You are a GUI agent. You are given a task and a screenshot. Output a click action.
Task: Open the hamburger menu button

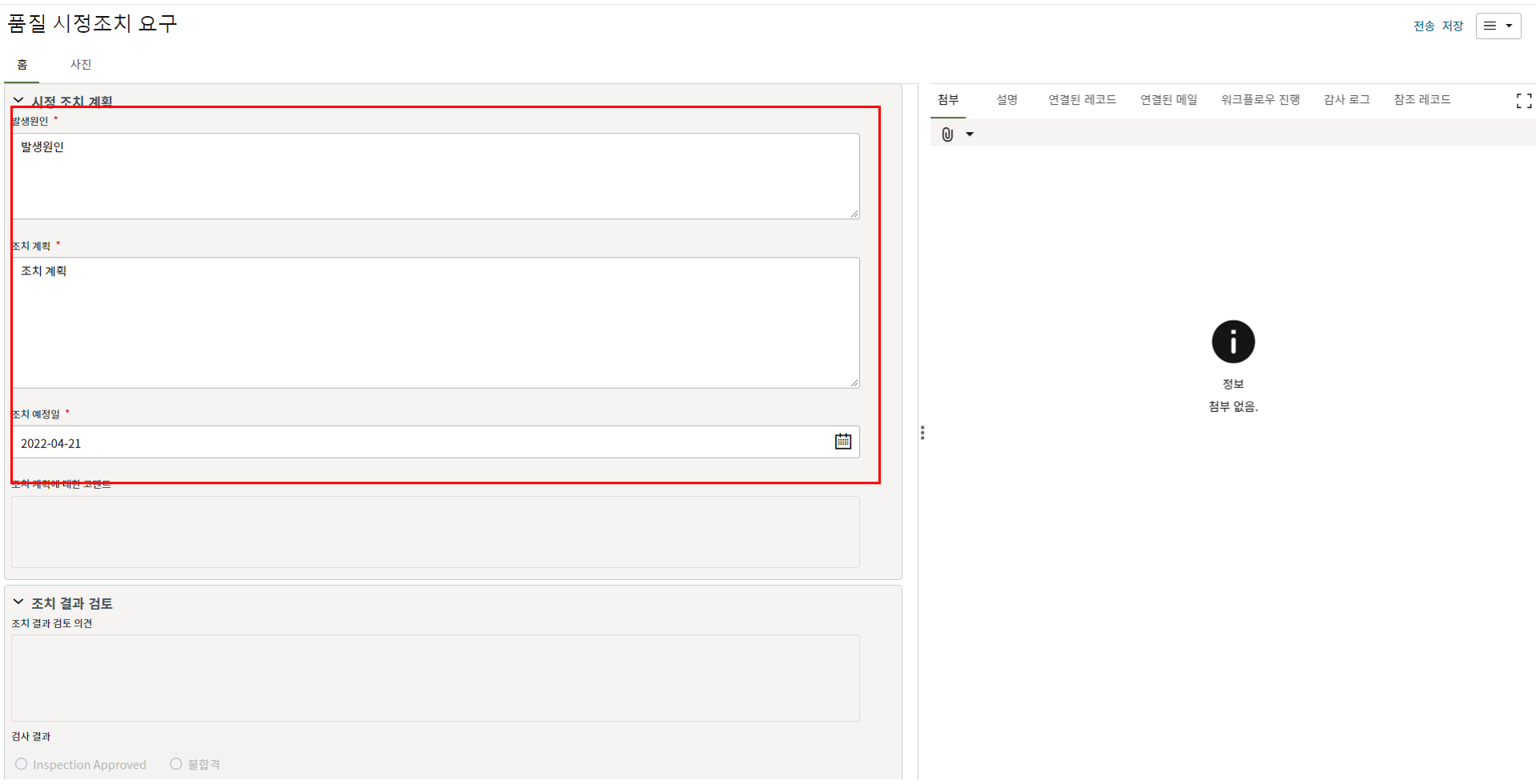pyautogui.click(x=1498, y=26)
